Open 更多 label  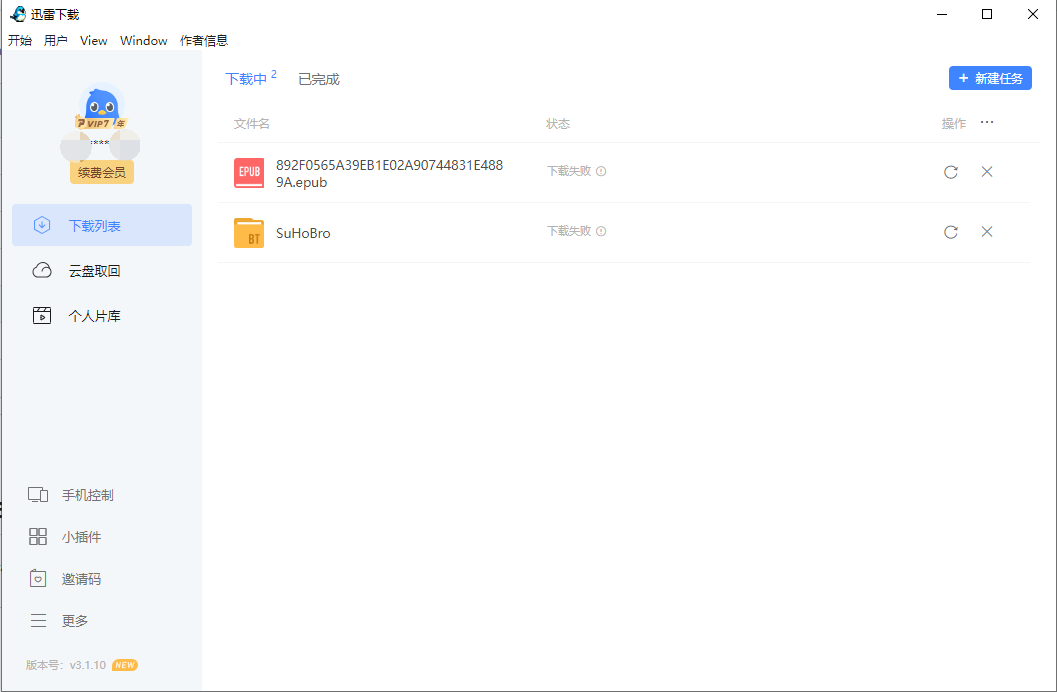click(x=75, y=621)
